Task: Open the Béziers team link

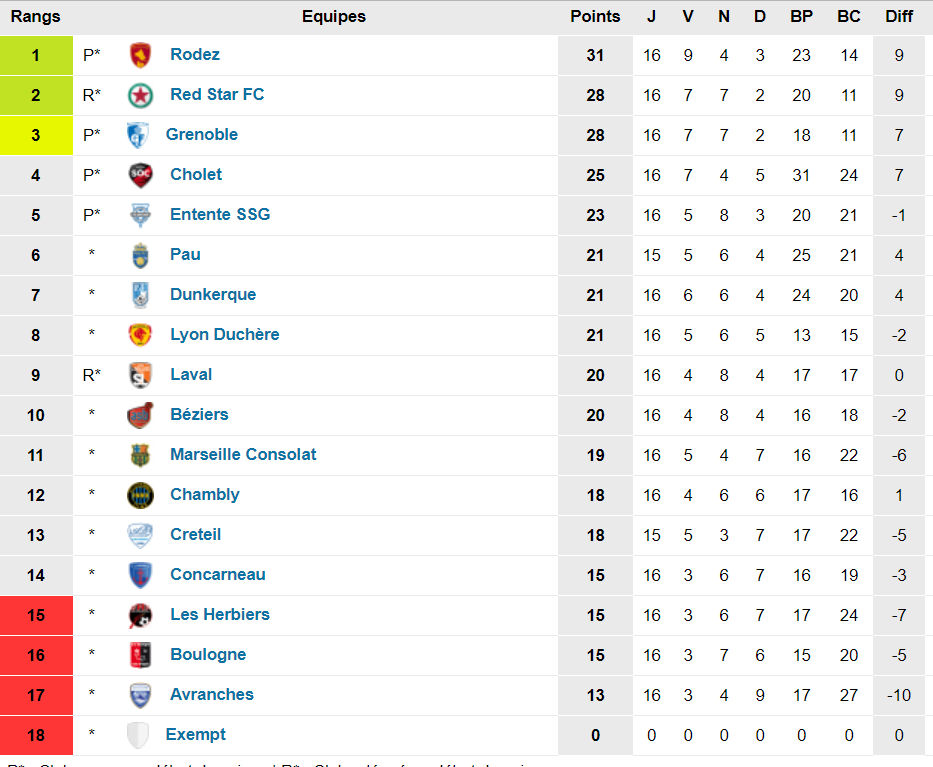Action: pos(199,415)
